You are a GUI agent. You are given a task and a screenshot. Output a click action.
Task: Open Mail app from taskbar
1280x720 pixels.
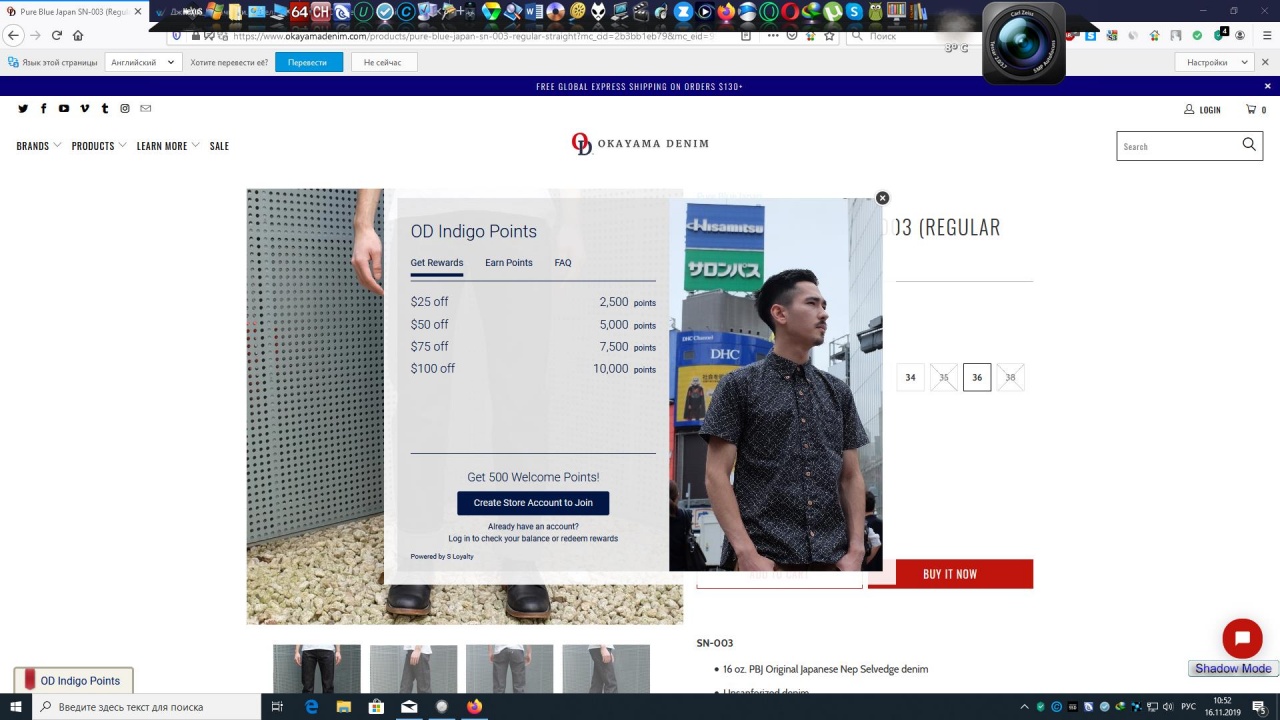pyautogui.click(x=409, y=707)
